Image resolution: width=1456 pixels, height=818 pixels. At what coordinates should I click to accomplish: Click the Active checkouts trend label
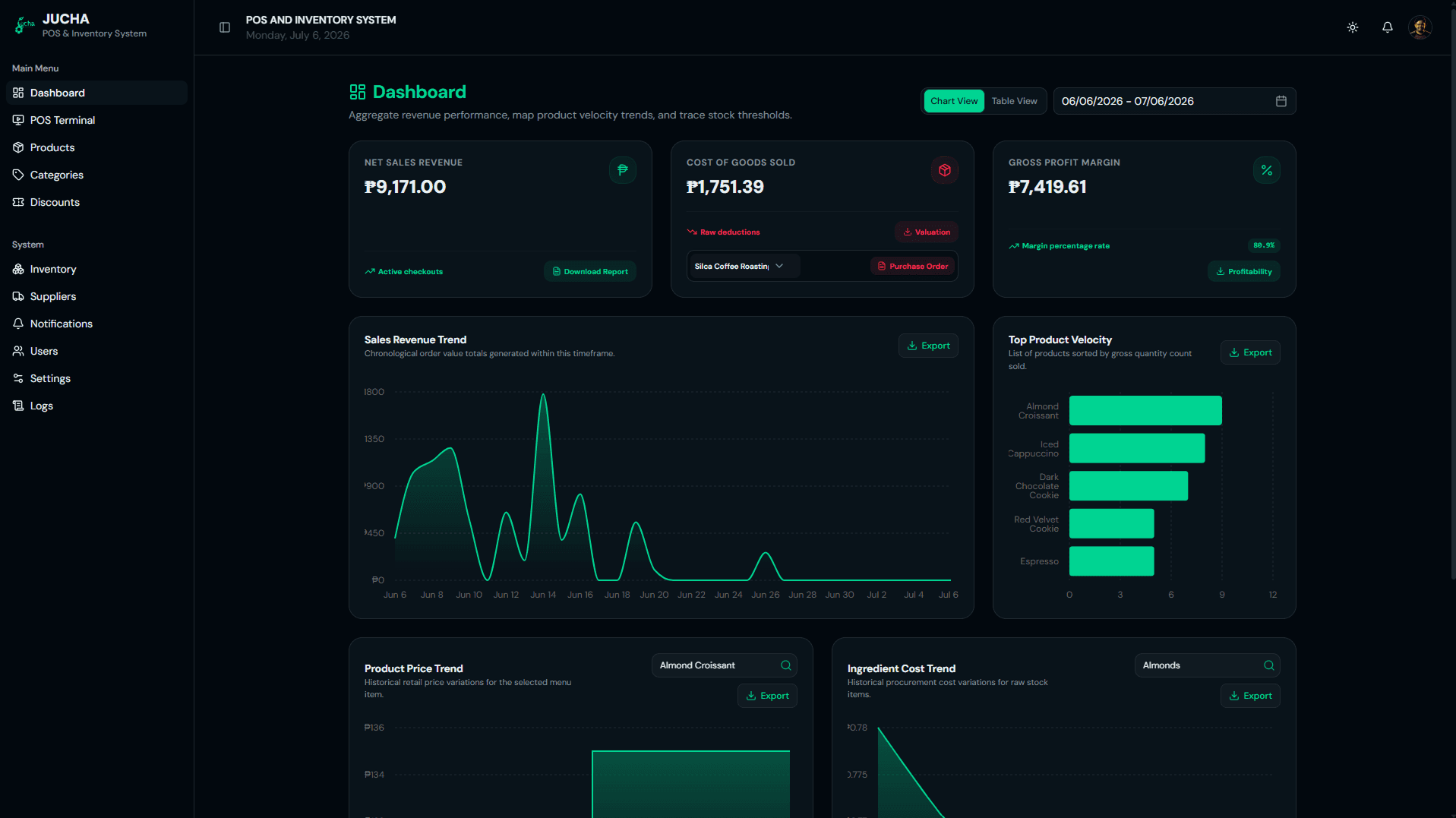(410, 272)
